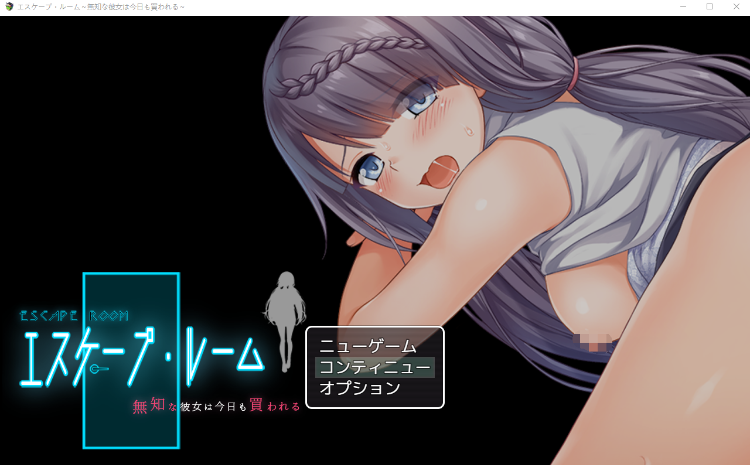The height and width of the screenshot is (465, 750).
Task: Select コンティニュー to continue saved game
Action: 375,367
